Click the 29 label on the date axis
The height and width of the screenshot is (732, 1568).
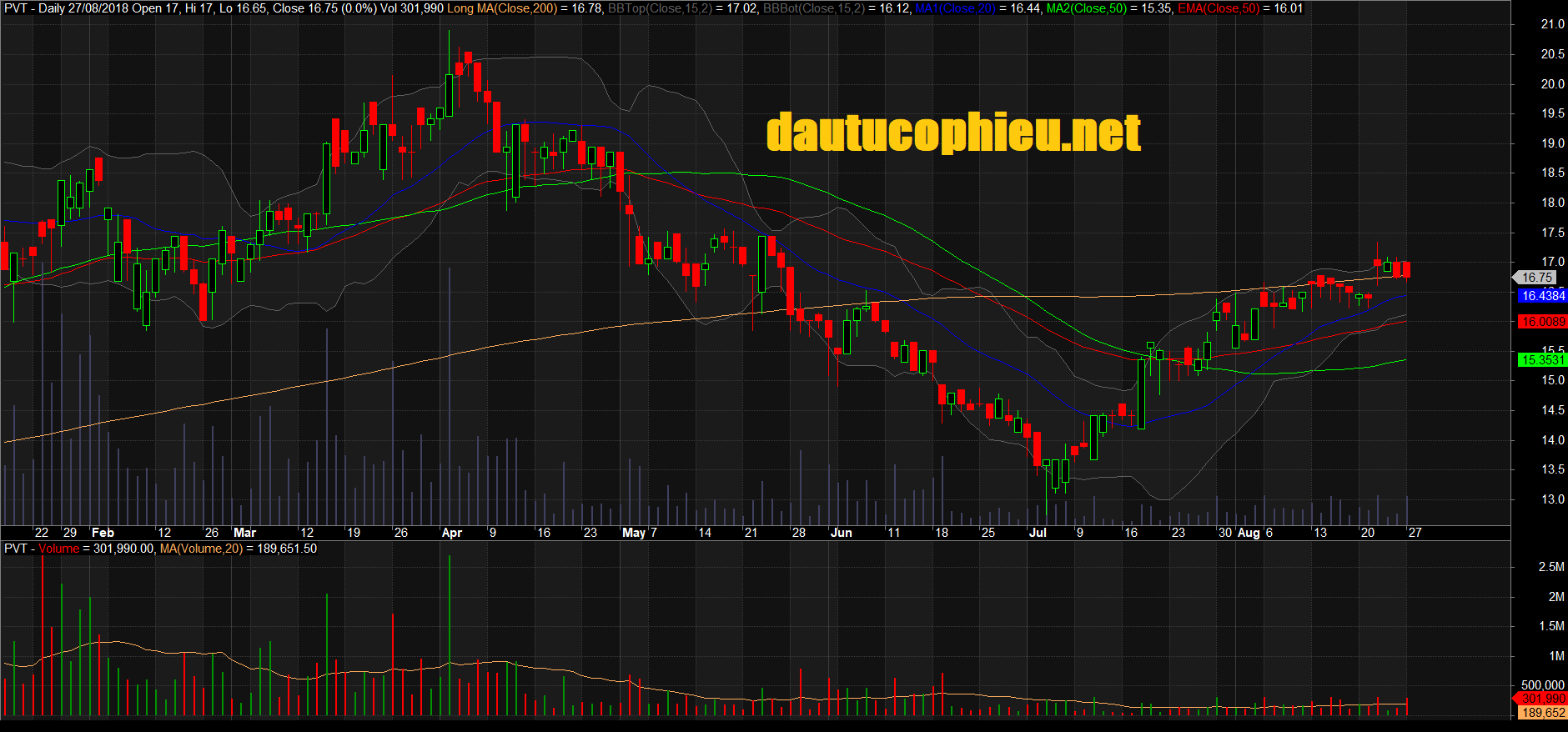pyautogui.click(x=70, y=533)
